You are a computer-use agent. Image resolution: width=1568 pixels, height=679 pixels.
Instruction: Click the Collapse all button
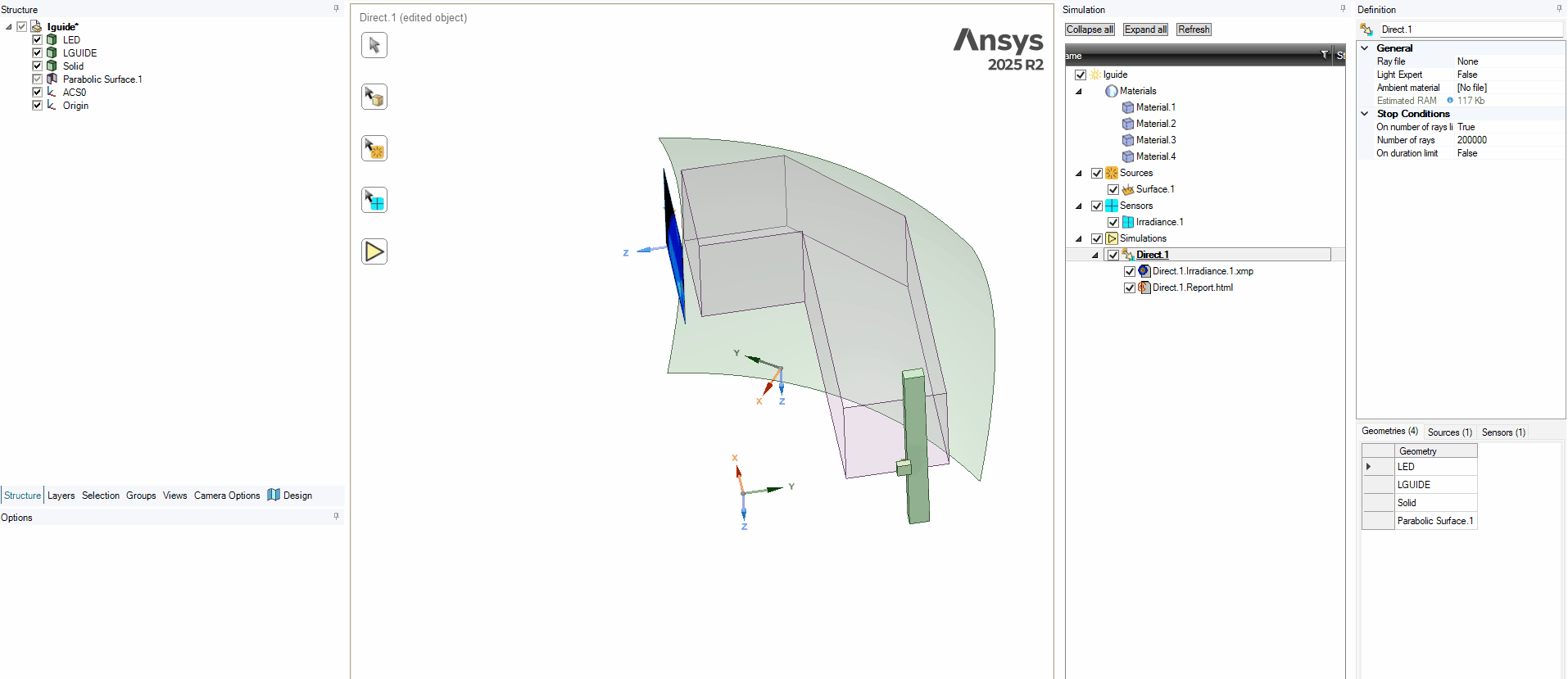[x=1090, y=29]
